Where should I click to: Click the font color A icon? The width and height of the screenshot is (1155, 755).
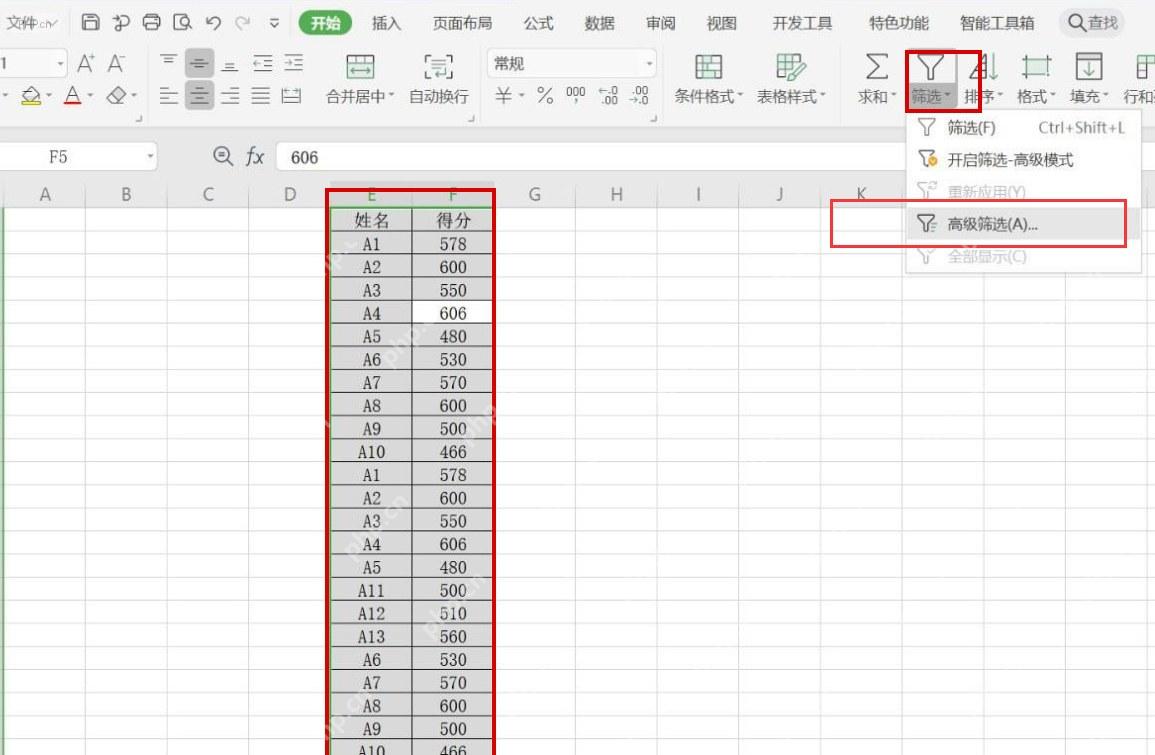(x=72, y=96)
